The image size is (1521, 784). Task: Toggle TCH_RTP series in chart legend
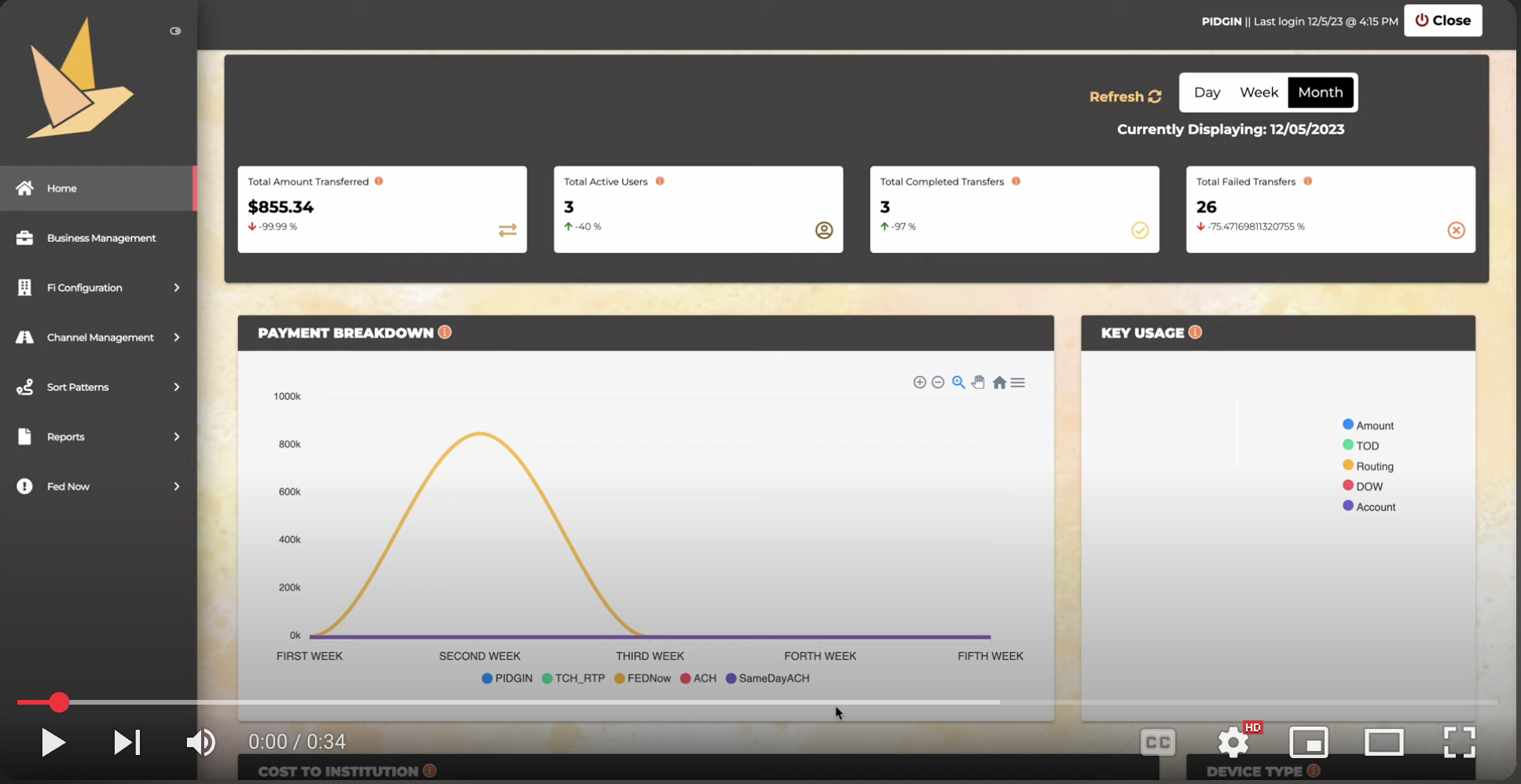(574, 678)
